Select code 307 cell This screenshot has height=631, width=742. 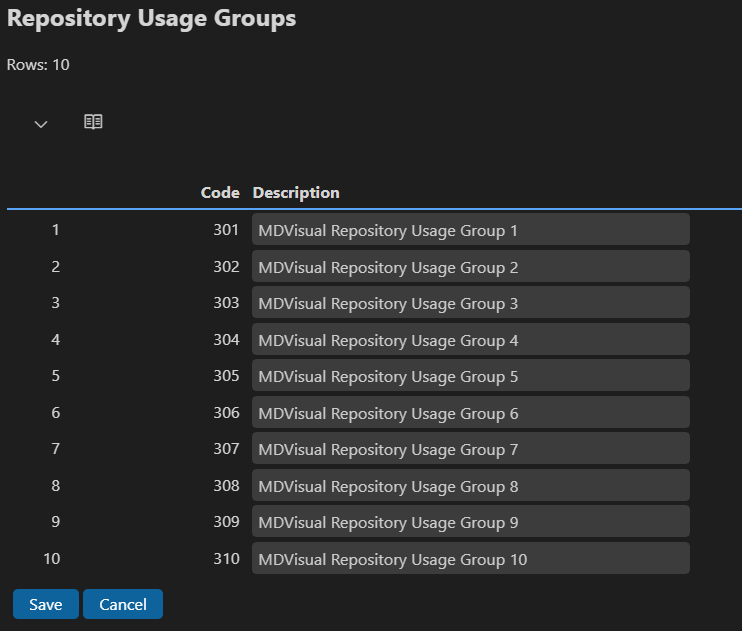(226, 448)
